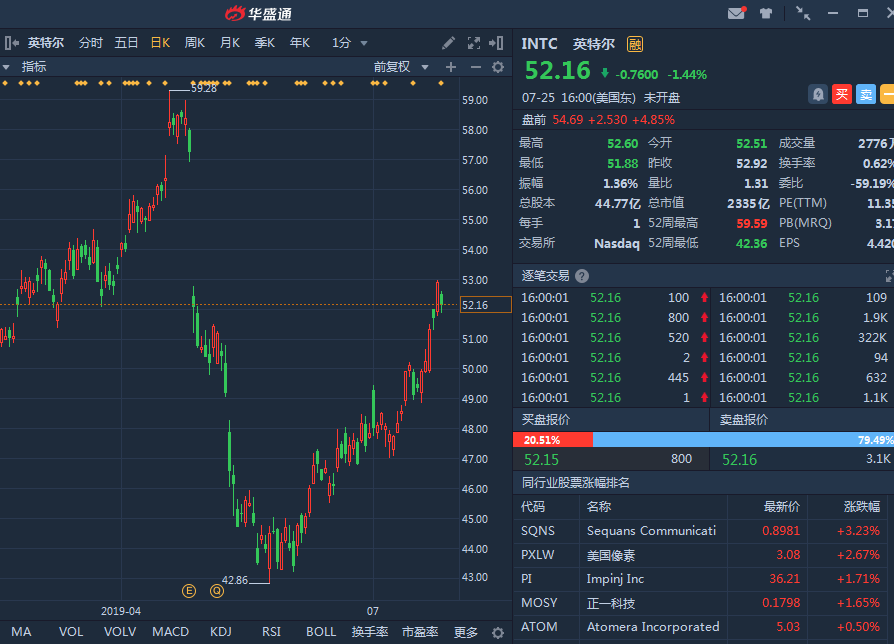Image resolution: width=894 pixels, height=644 pixels.
Task: Click SQNS in the industry ranking list
Action: (x=537, y=531)
